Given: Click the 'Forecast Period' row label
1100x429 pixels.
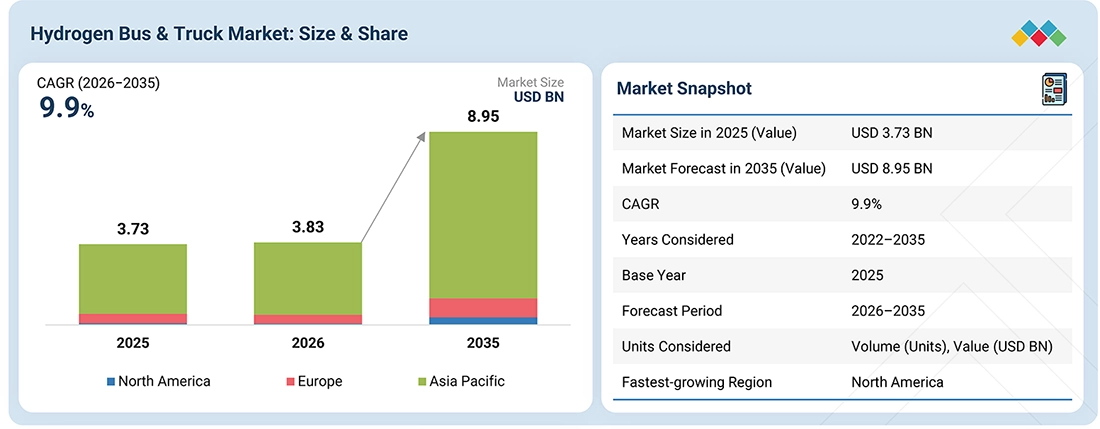Looking at the screenshot, I should (671, 311).
